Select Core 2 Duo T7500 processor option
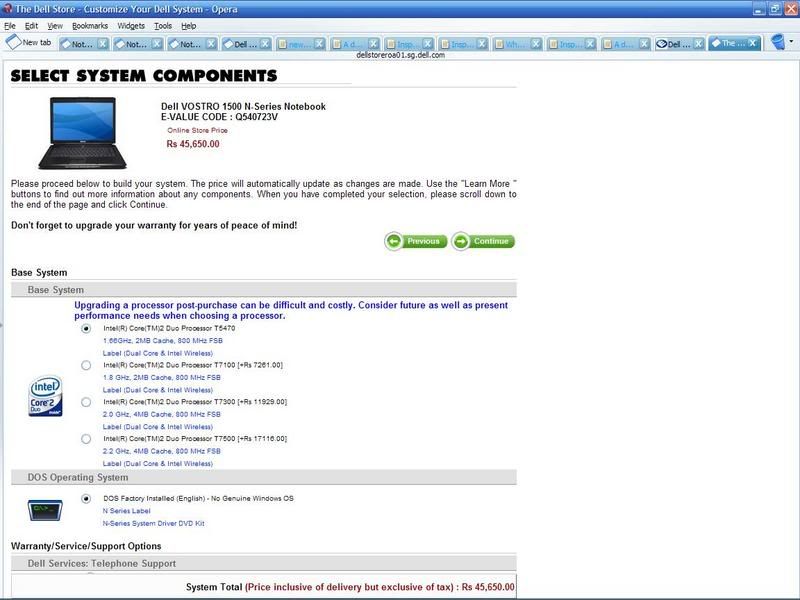Screen dimensions: 800x600 pyautogui.click(x=86, y=439)
